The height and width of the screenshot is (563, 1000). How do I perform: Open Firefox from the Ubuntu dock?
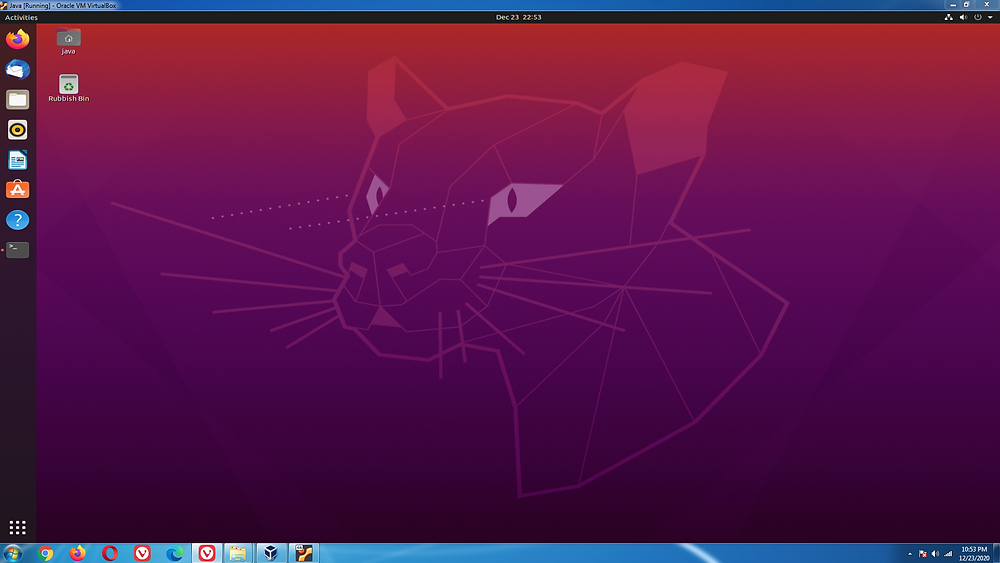point(17,39)
